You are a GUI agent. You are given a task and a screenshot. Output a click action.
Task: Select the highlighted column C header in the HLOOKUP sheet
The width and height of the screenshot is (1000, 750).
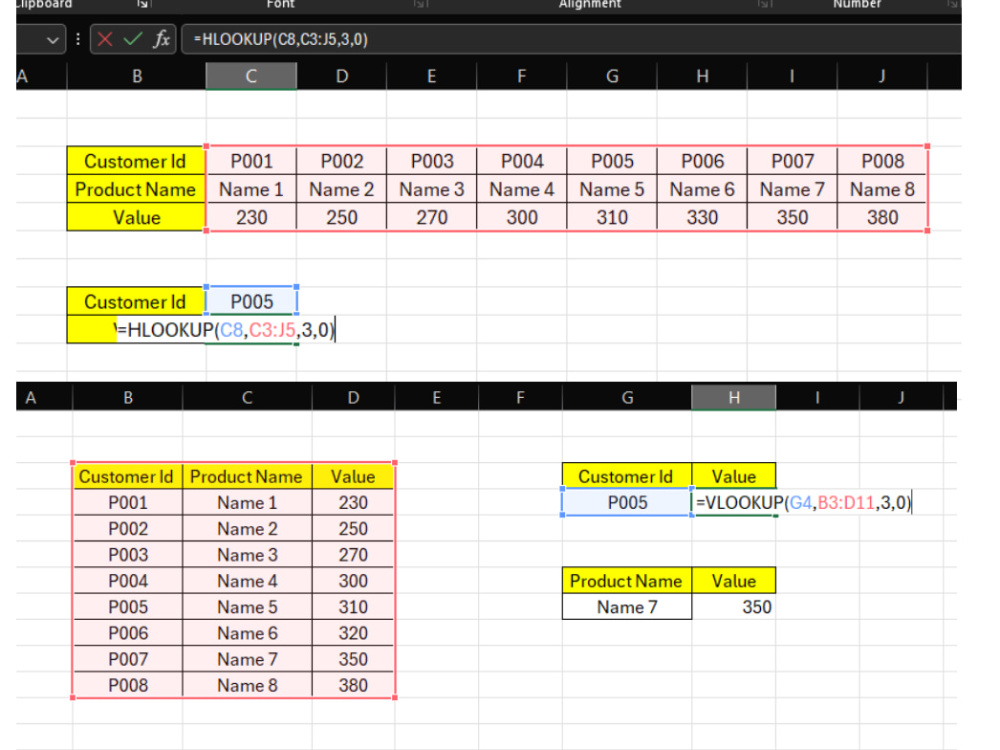[251, 77]
